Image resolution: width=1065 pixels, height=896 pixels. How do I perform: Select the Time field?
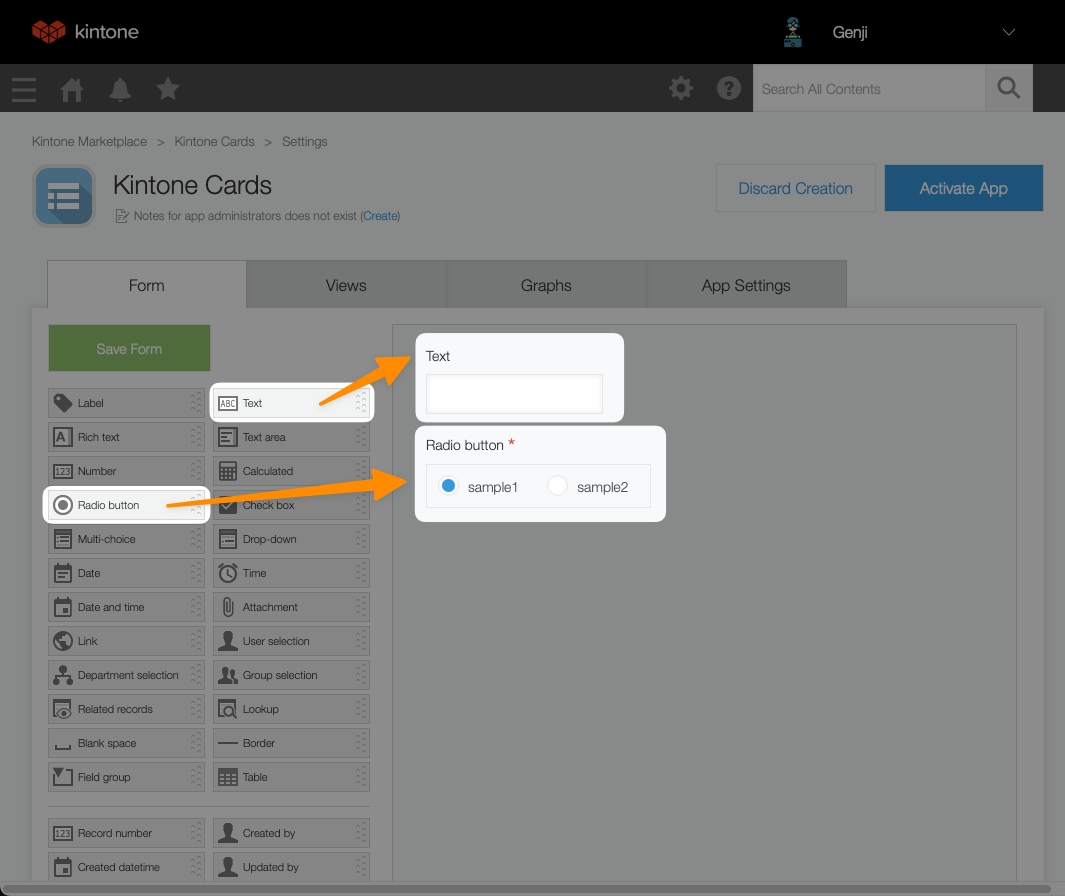tap(291, 573)
